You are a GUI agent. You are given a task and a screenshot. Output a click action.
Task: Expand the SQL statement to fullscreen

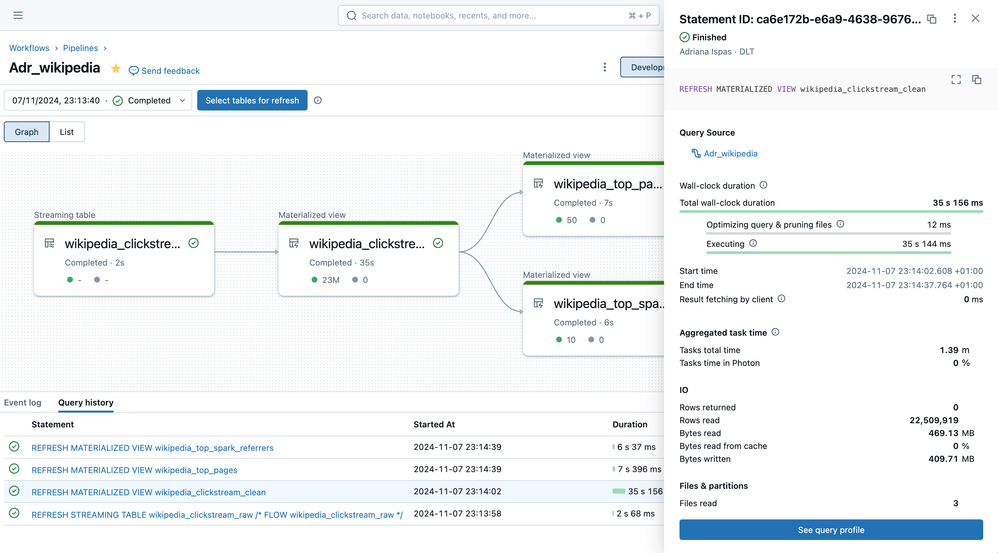[x=956, y=80]
